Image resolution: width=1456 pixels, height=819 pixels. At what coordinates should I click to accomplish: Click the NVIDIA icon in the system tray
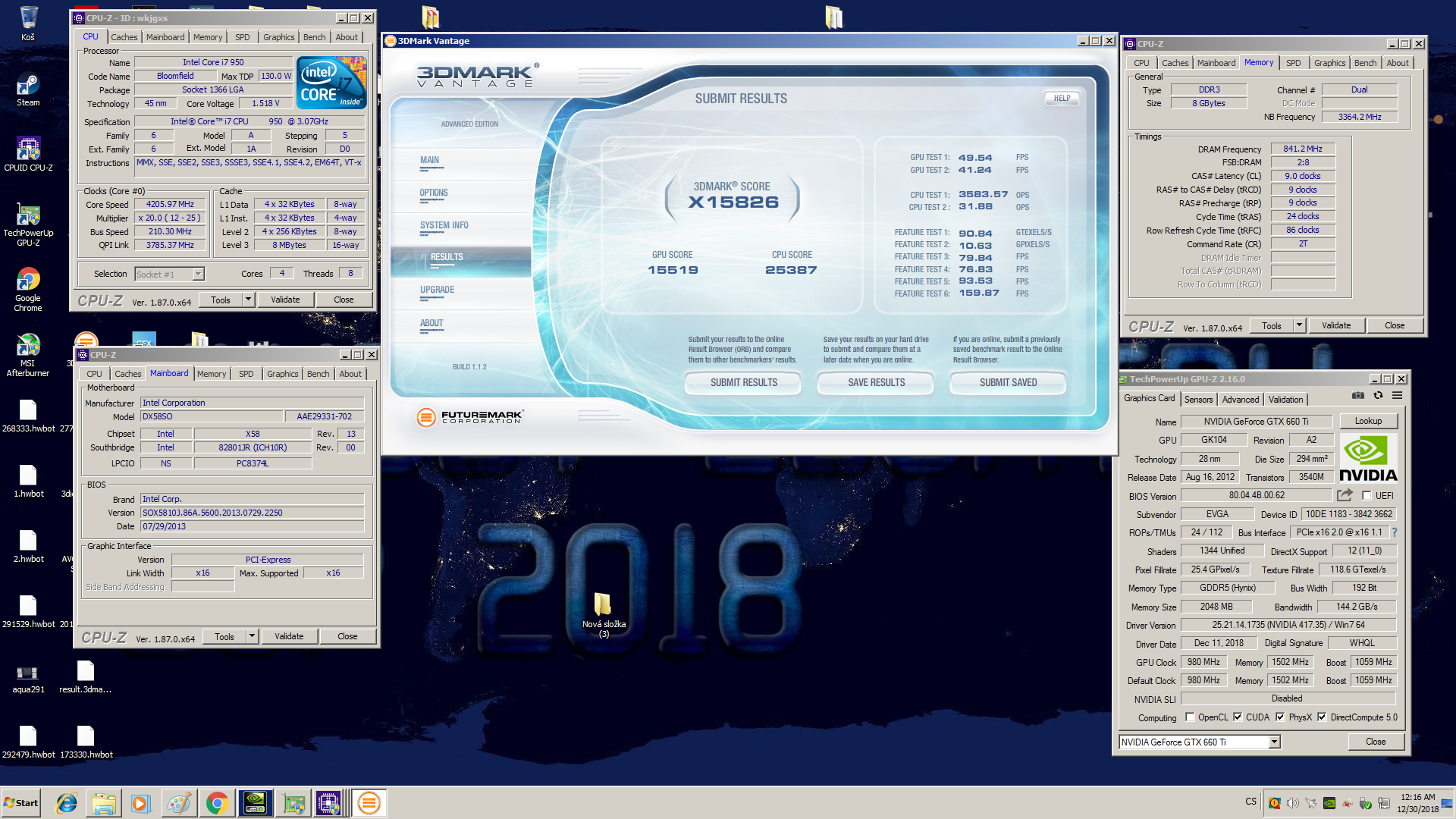1329,803
